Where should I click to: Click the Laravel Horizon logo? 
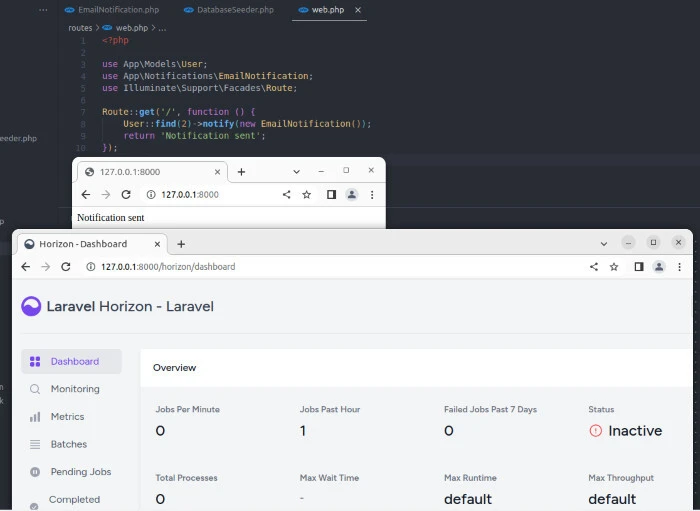(x=32, y=306)
